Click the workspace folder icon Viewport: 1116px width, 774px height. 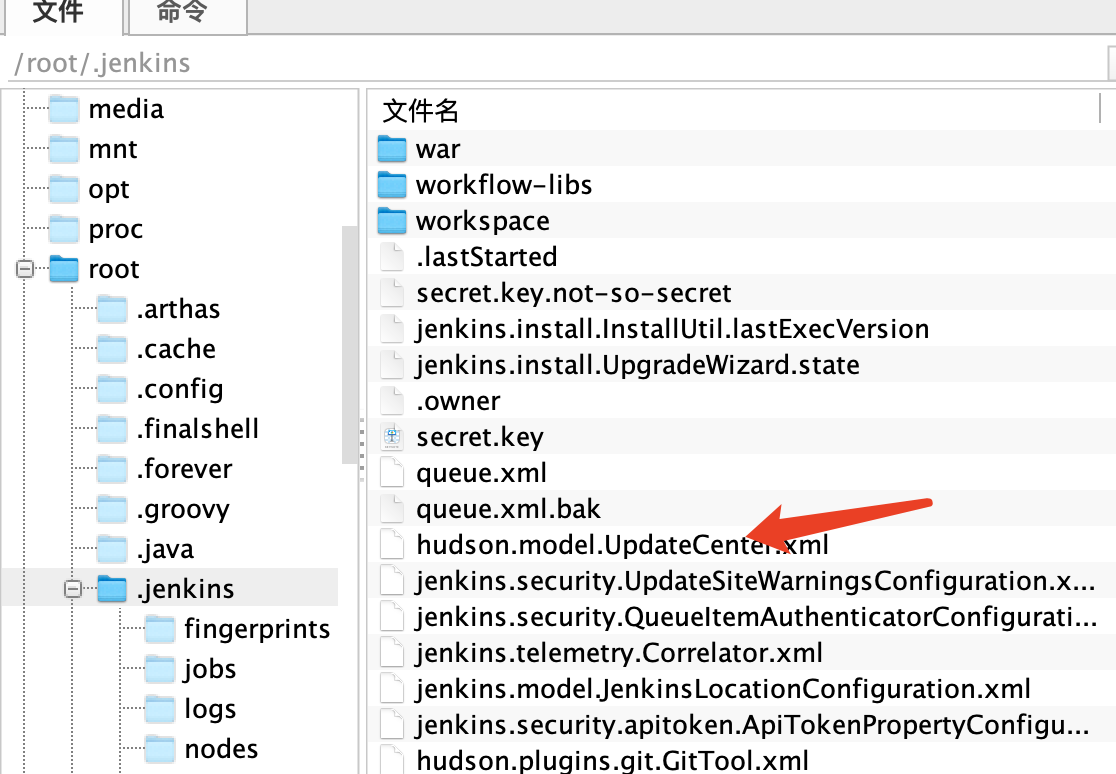[x=391, y=220]
